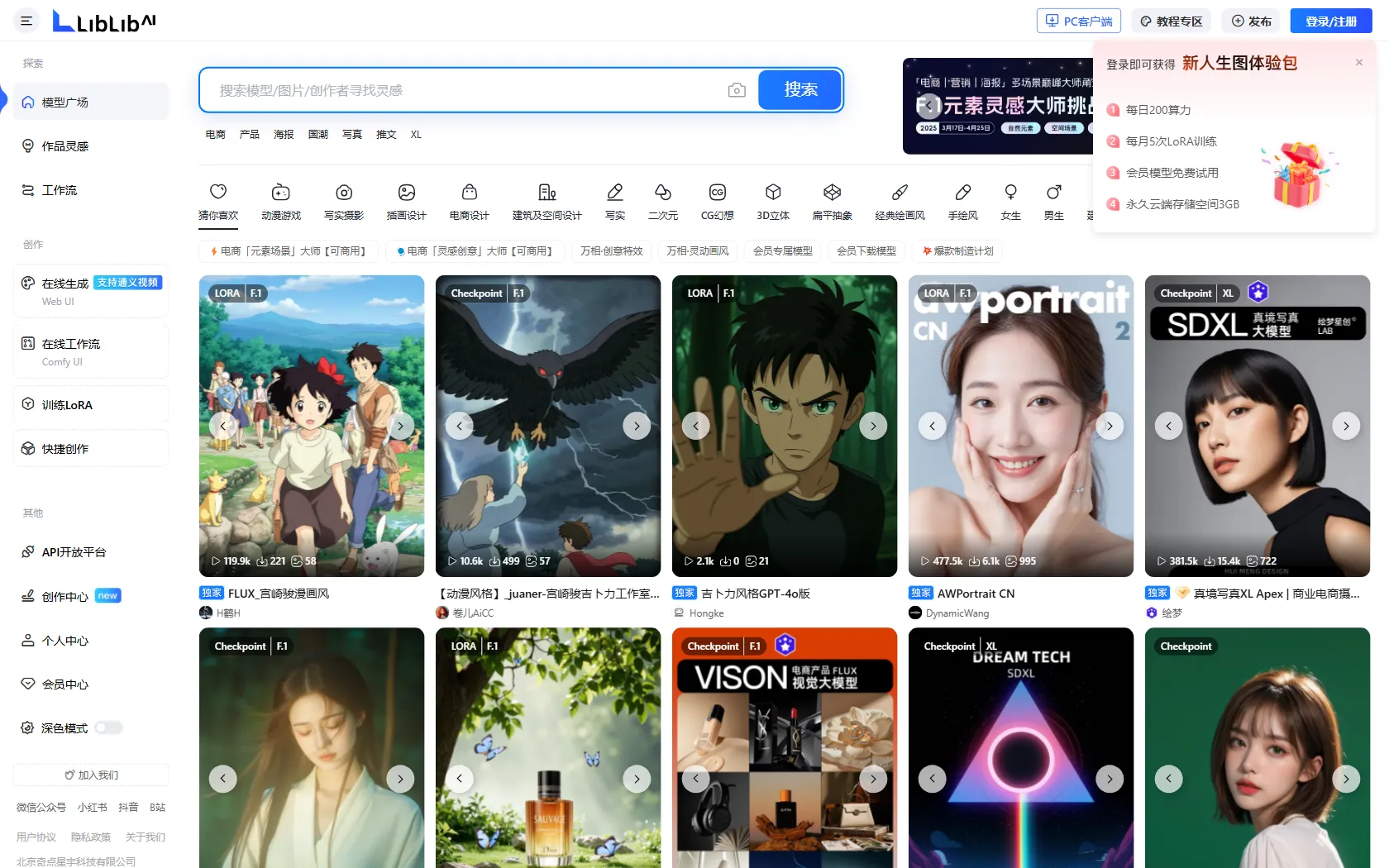Next image on juaner-宫崎骏 eagle card

coord(637,426)
